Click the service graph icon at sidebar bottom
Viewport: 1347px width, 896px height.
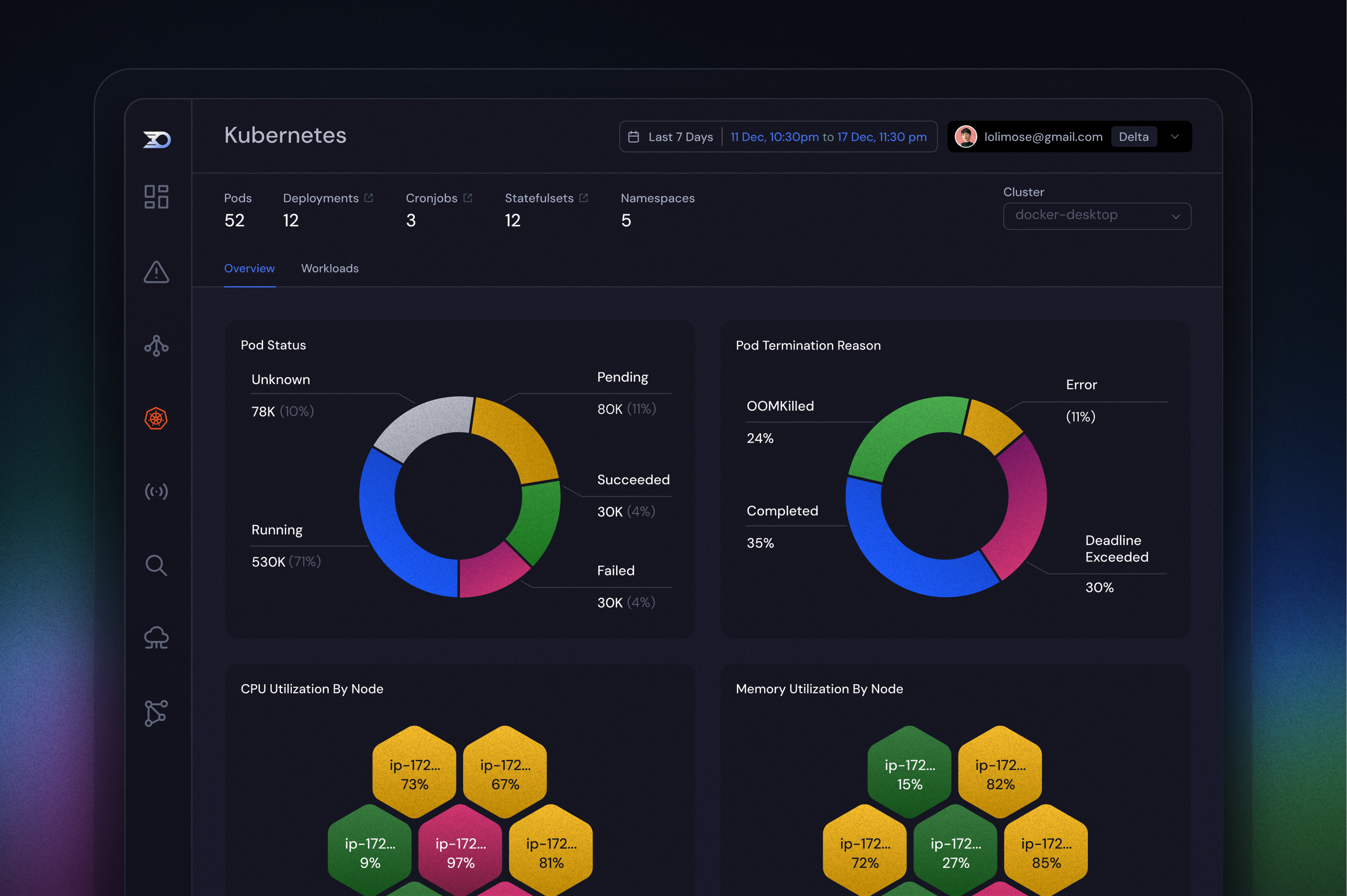click(156, 713)
